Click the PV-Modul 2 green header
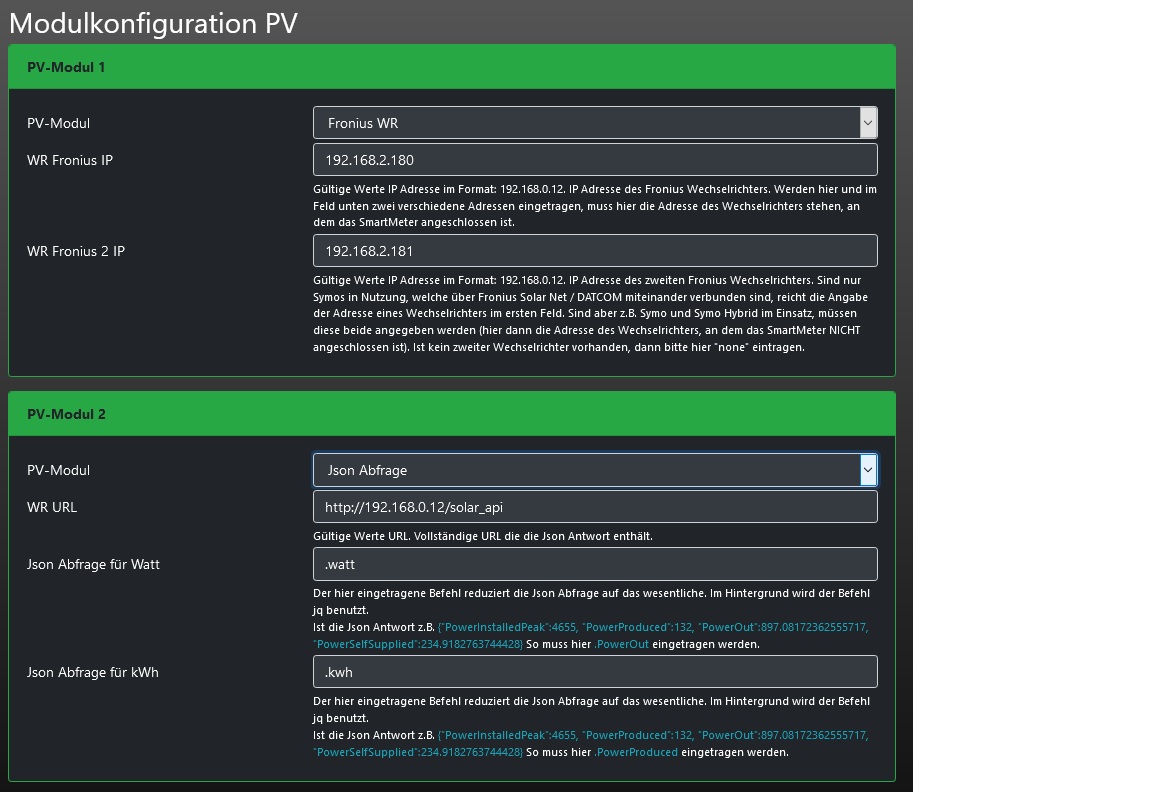Viewport: 1152px width, 792px height. pos(451,414)
